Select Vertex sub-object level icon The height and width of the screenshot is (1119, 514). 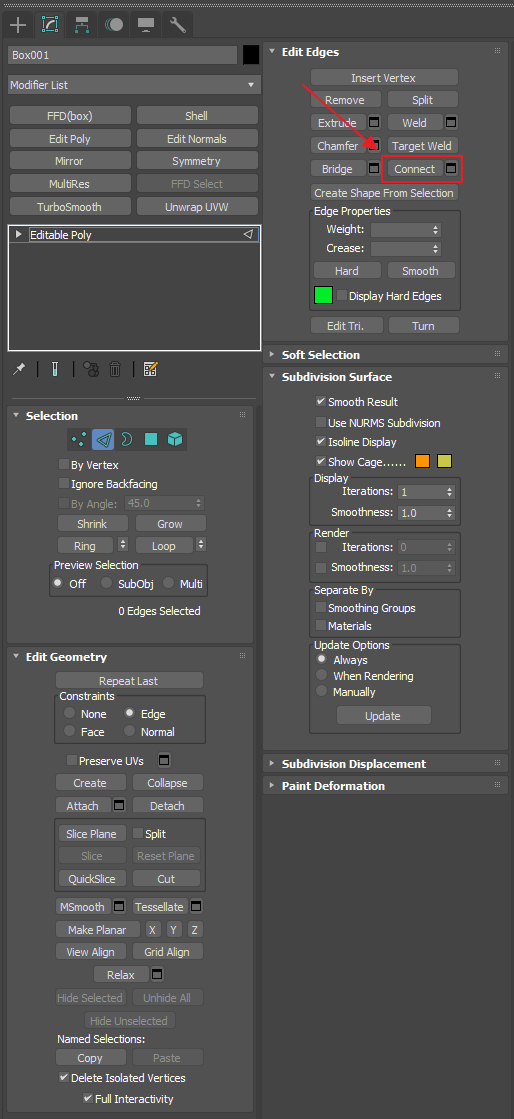click(x=79, y=440)
